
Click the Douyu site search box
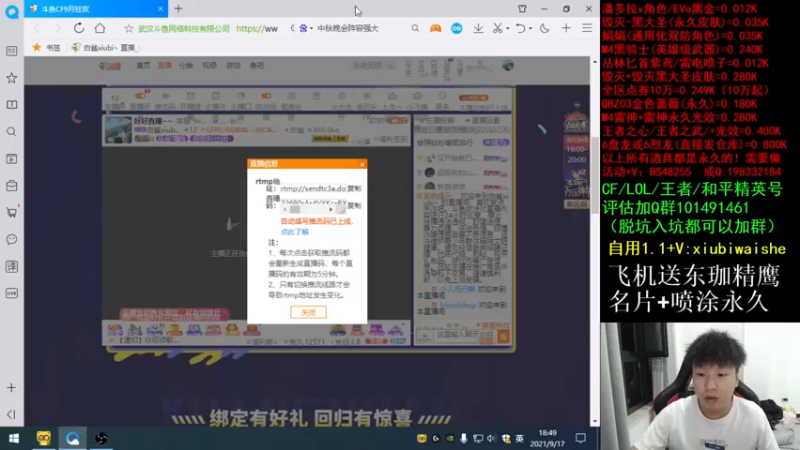(x=373, y=65)
